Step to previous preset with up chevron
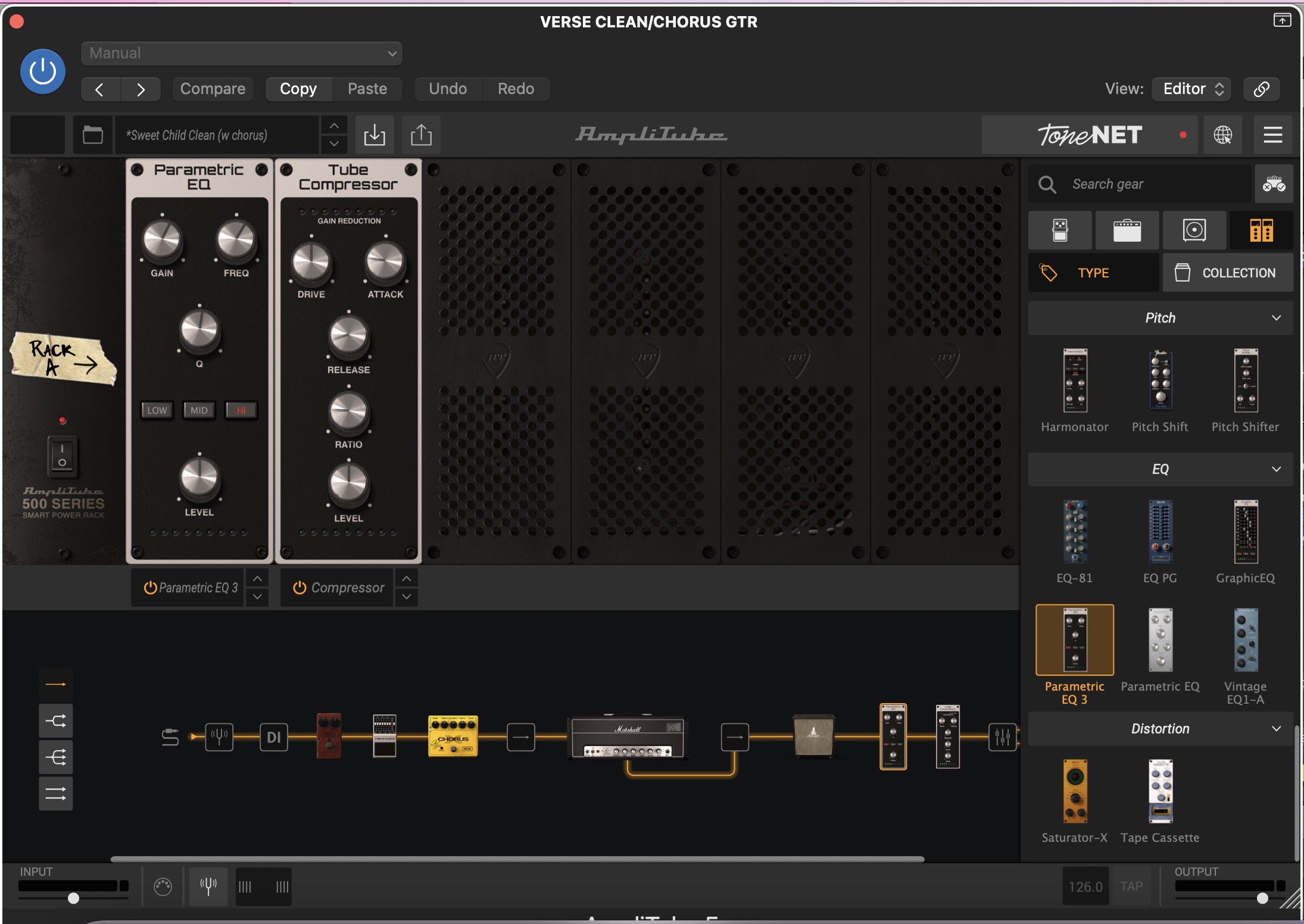Image resolution: width=1304 pixels, height=924 pixels. coord(335,126)
